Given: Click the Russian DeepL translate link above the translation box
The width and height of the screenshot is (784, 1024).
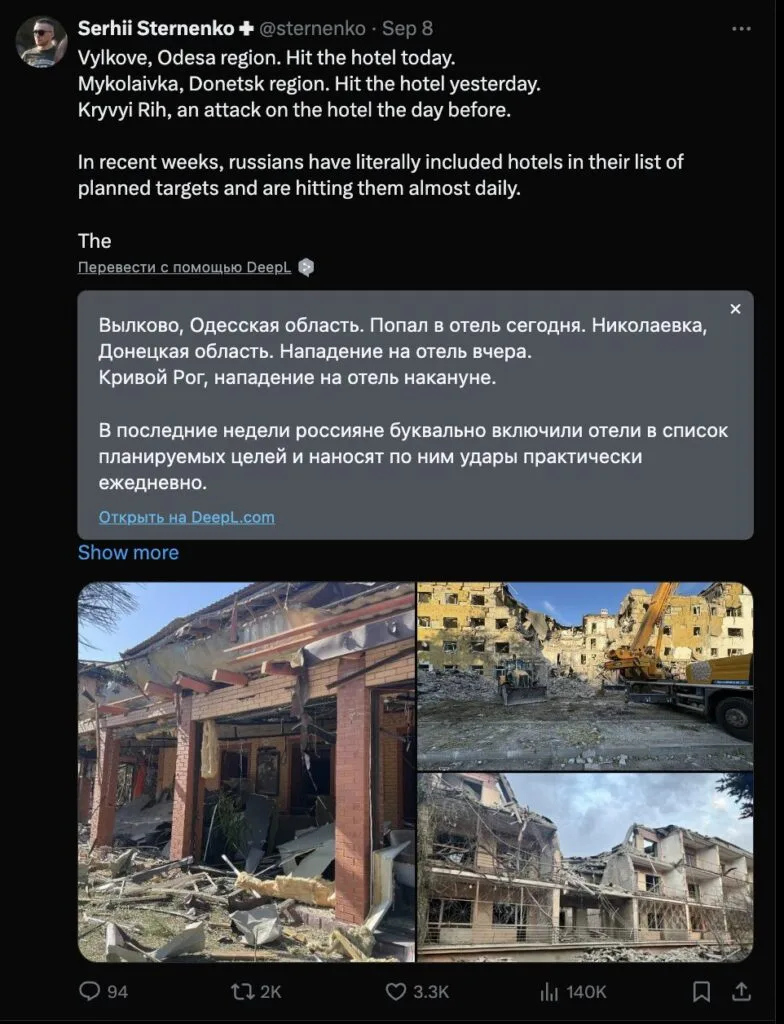Looking at the screenshot, I should (x=184, y=267).
